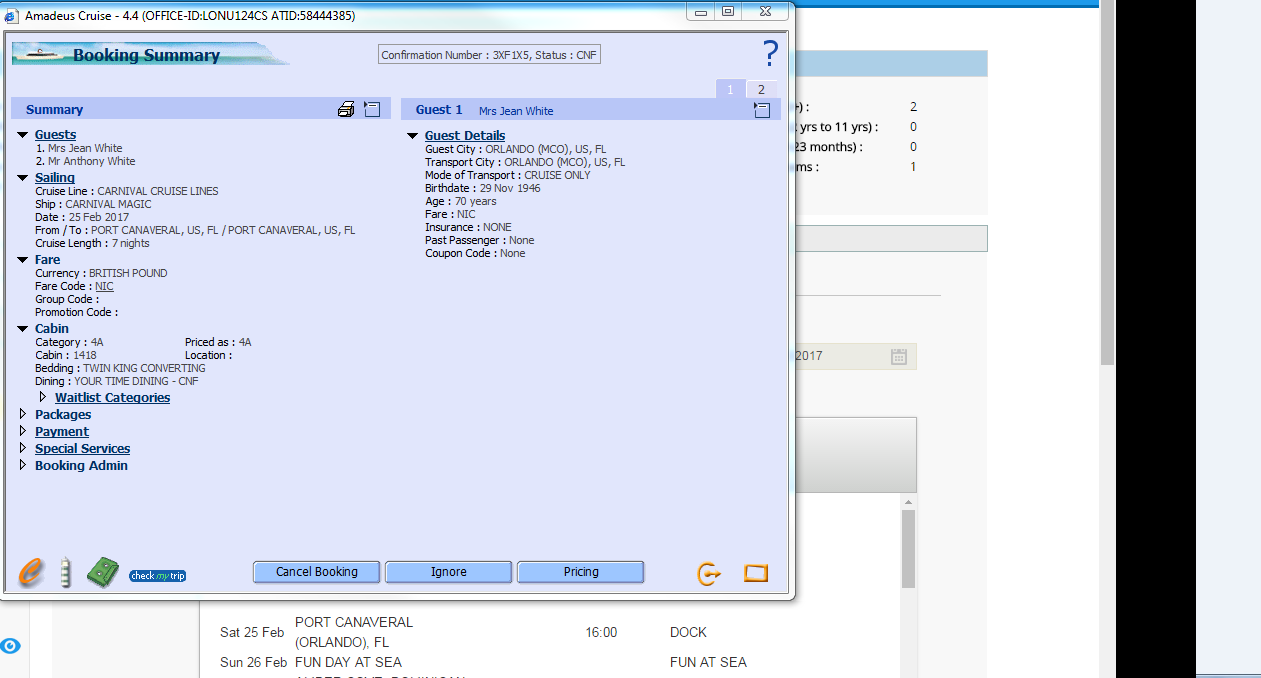
Task: Open the Special Services link
Action: tap(82, 448)
